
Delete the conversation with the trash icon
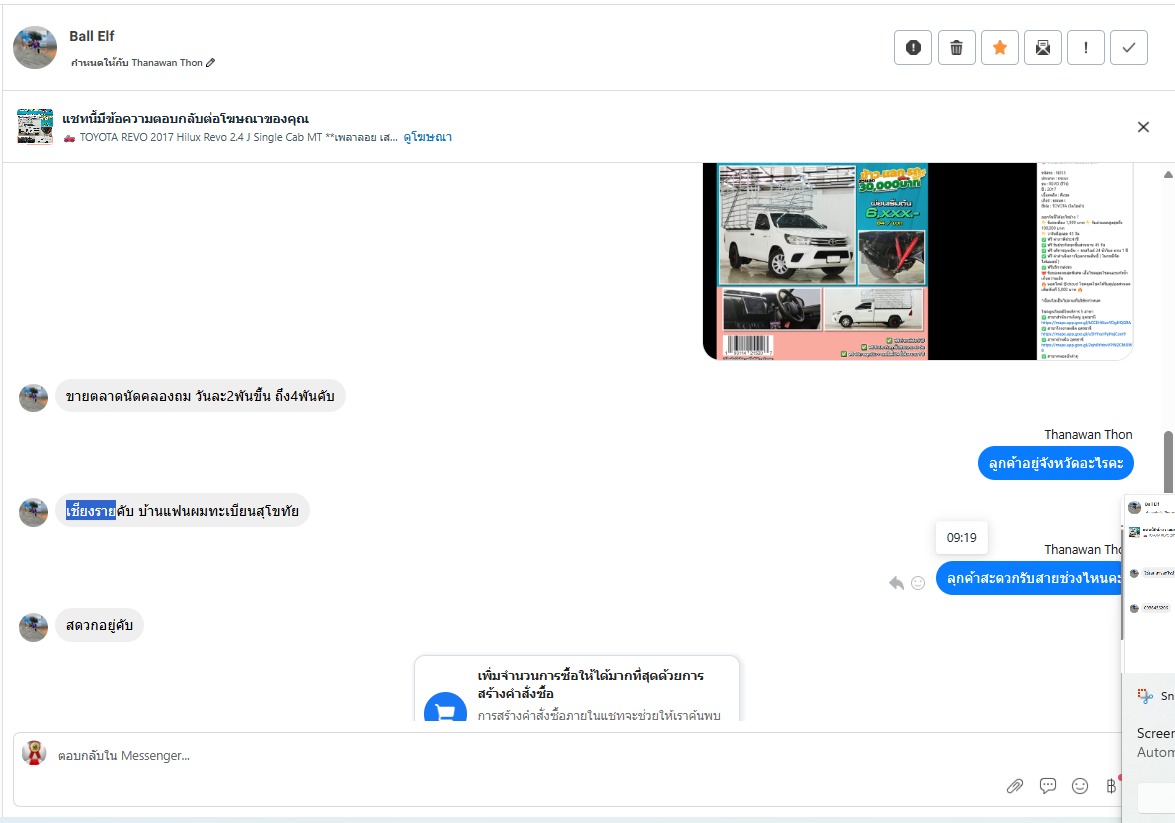click(956, 48)
